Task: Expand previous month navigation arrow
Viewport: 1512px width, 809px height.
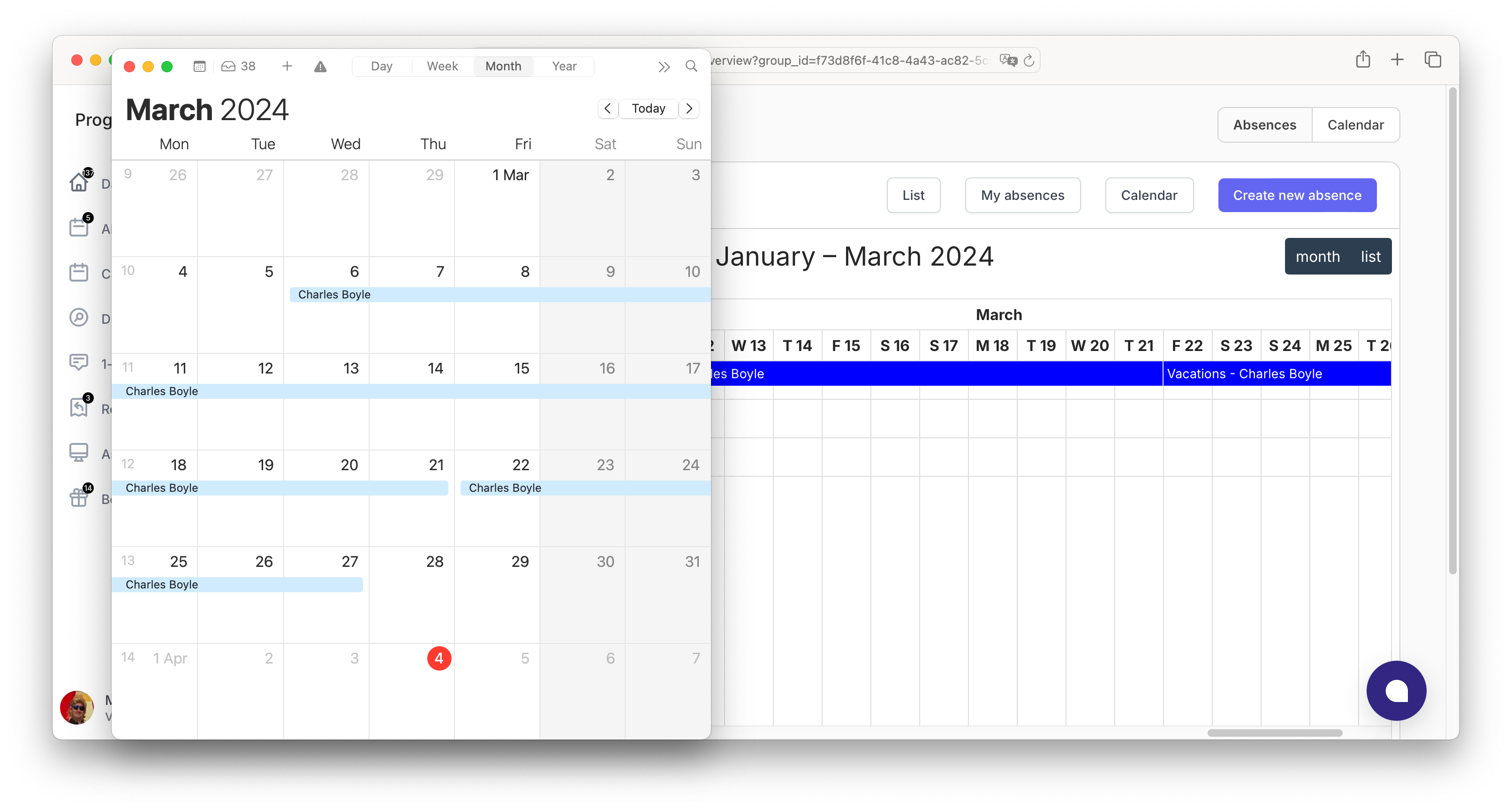Action: pos(608,108)
